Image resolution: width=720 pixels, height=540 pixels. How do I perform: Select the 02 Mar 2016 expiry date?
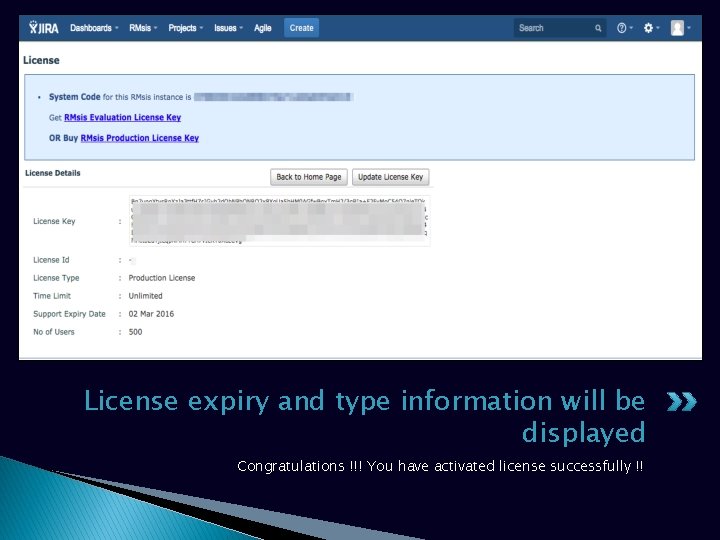tap(151, 314)
